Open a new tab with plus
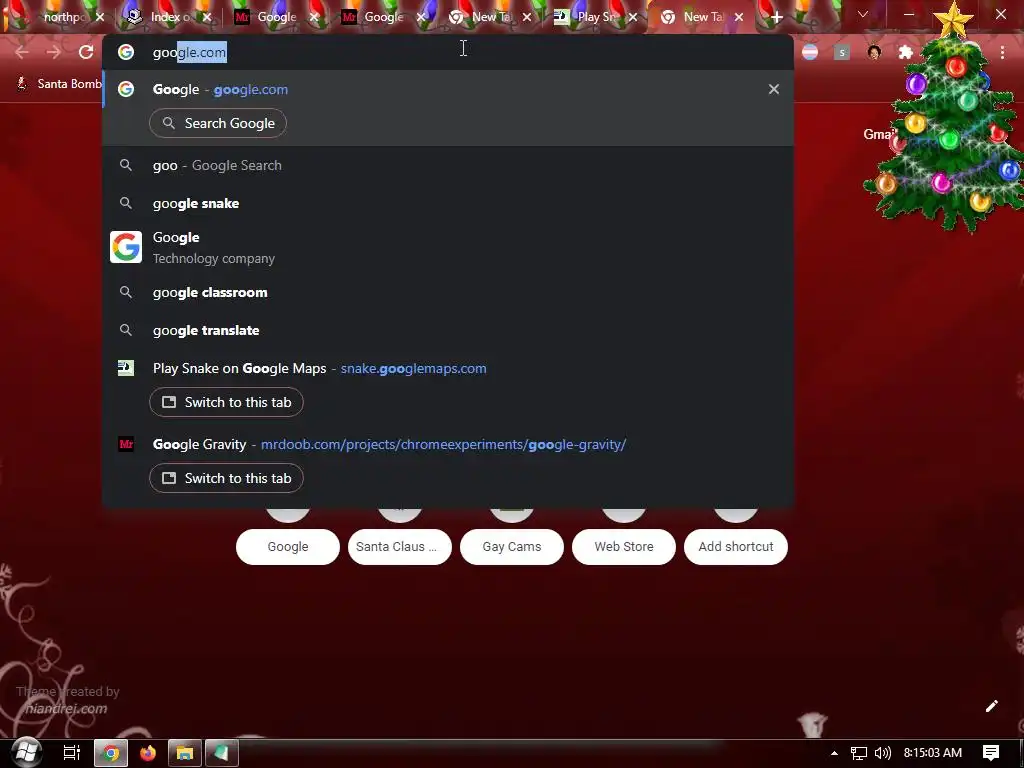The width and height of the screenshot is (1024, 768). click(x=776, y=18)
